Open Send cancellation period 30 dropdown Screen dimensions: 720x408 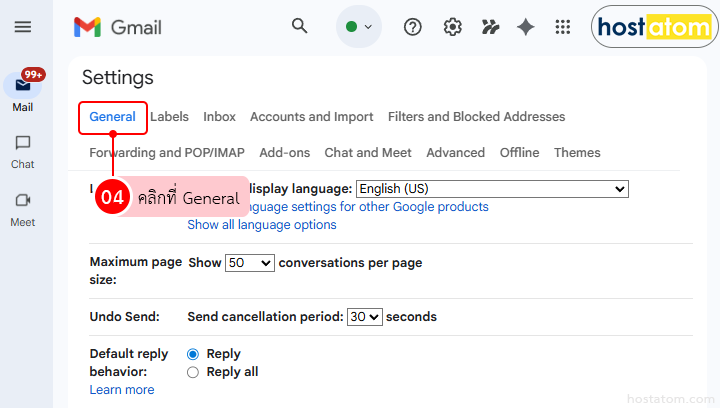365,317
